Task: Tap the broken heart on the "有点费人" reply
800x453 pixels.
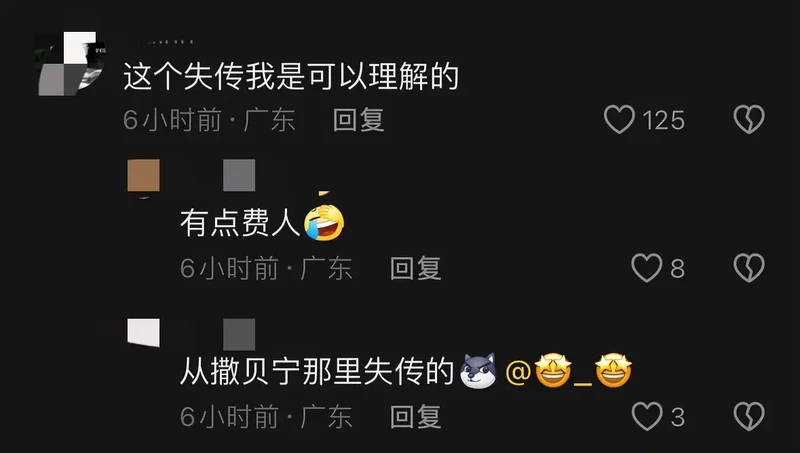Action: click(x=748, y=268)
